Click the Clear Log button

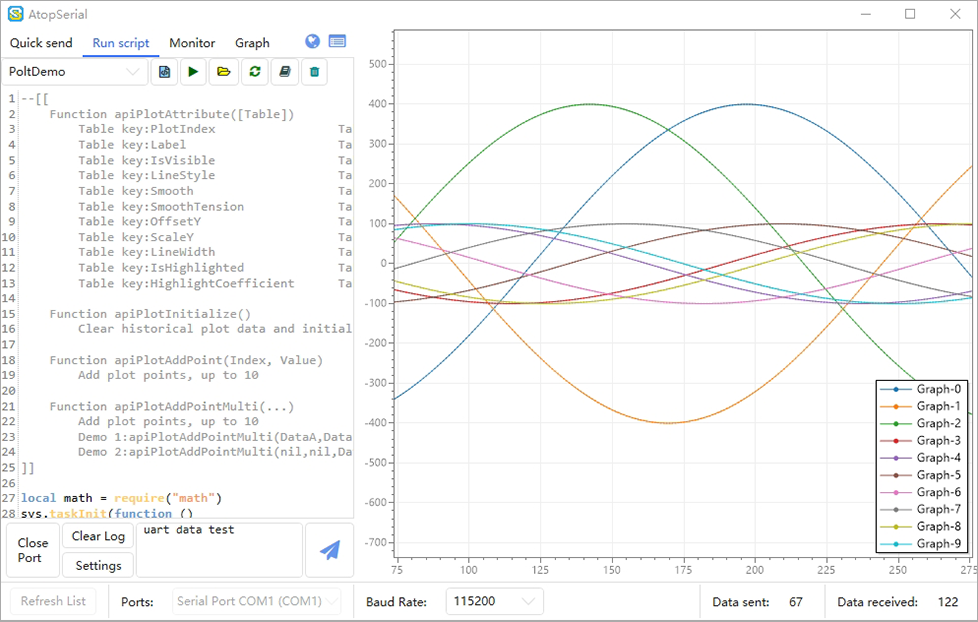98,536
